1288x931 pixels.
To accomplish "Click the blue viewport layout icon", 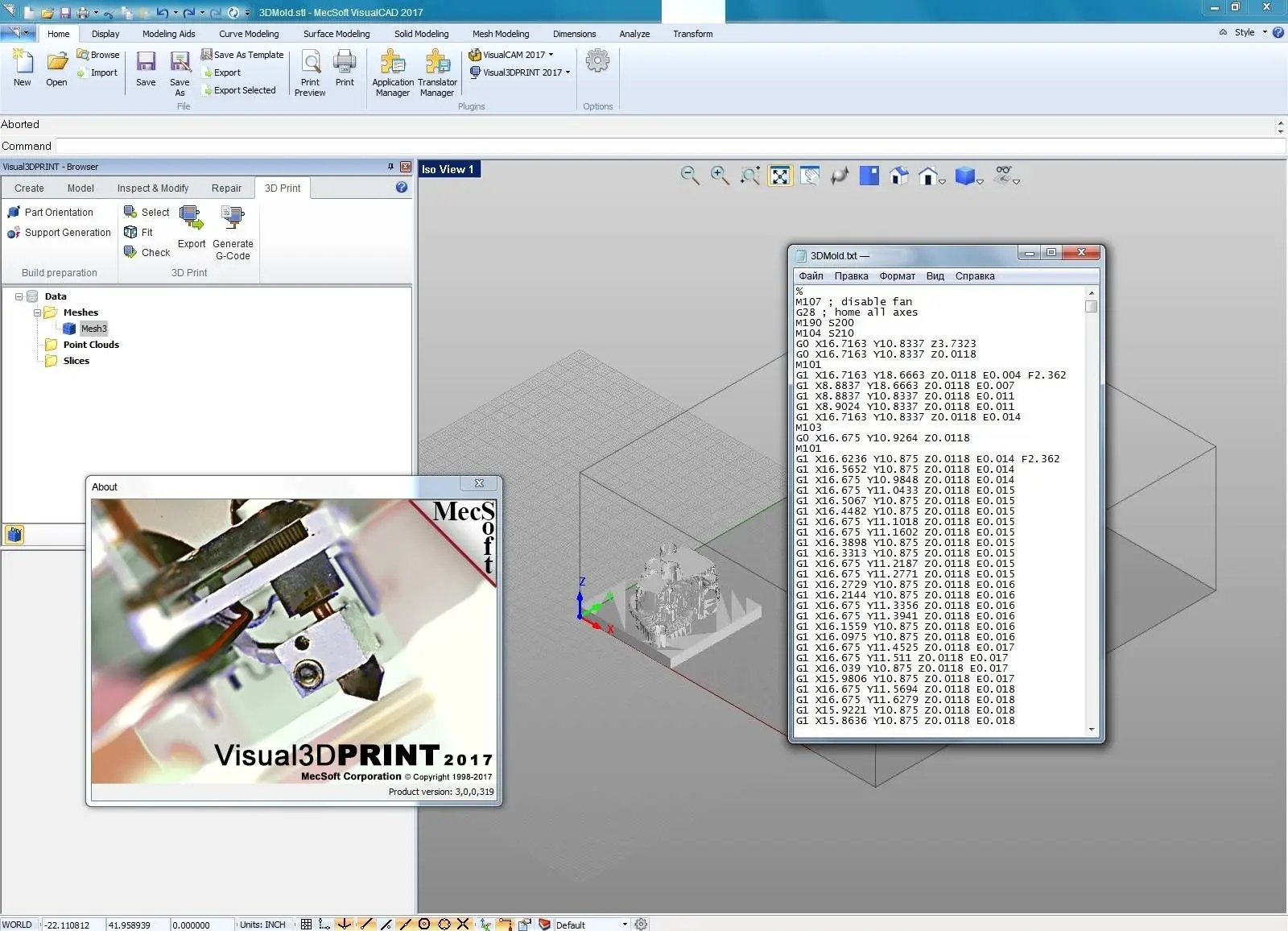I will click(x=869, y=176).
